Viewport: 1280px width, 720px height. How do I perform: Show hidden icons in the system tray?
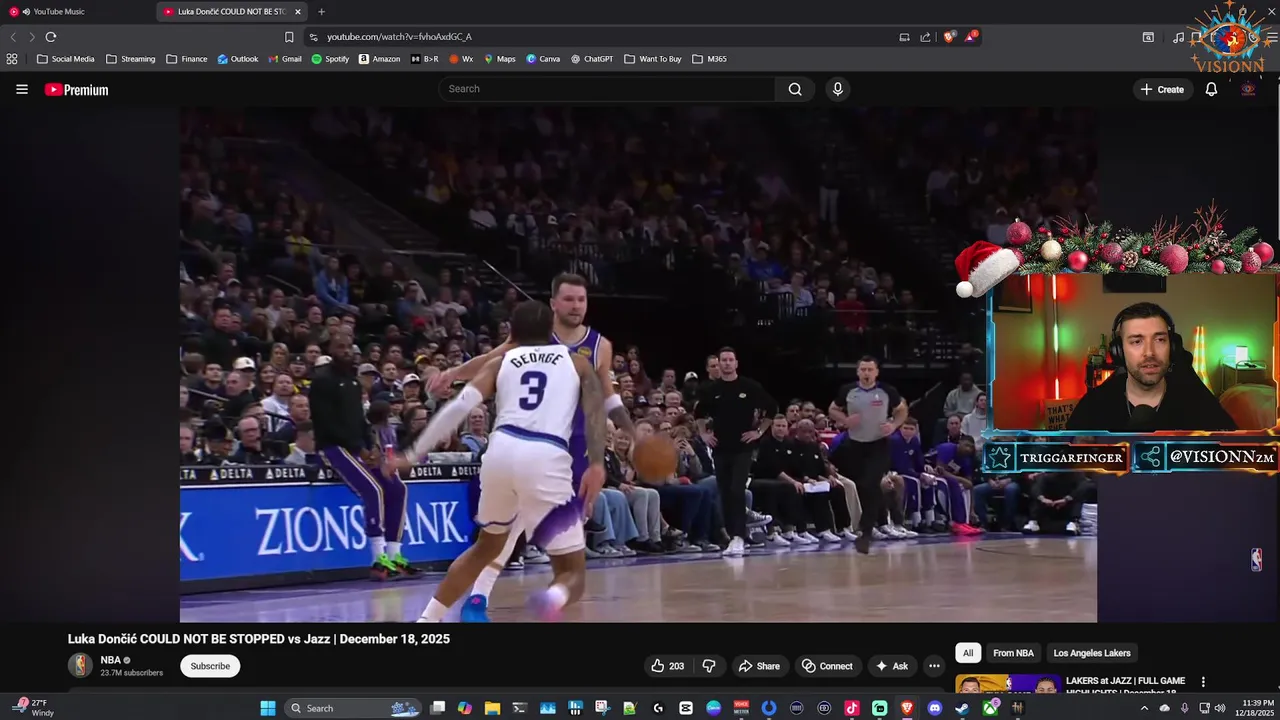pyautogui.click(x=1144, y=708)
